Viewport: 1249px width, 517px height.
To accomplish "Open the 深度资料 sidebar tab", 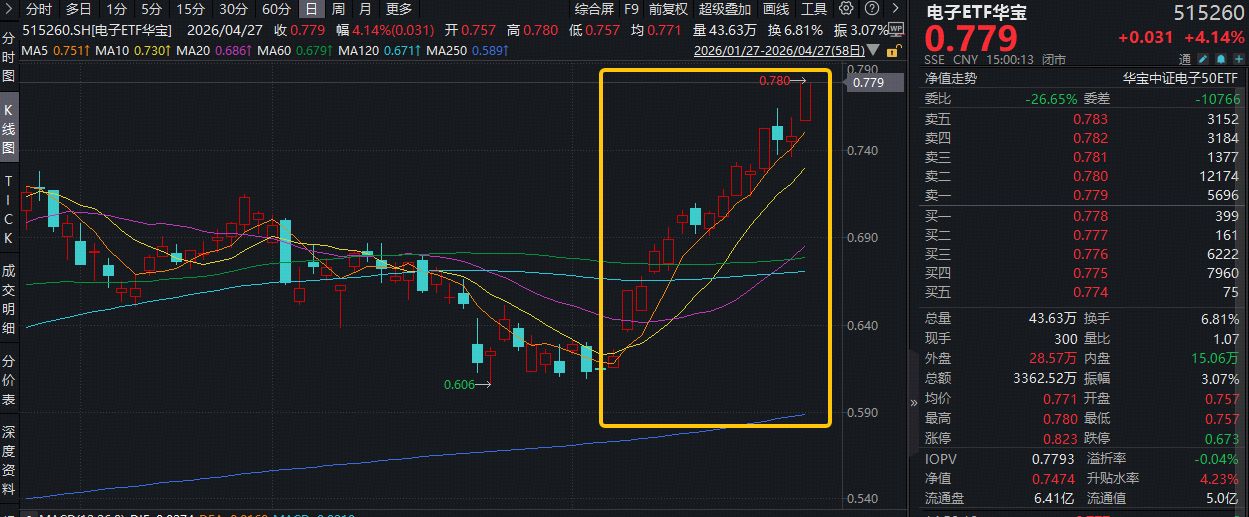I will click(x=9, y=460).
